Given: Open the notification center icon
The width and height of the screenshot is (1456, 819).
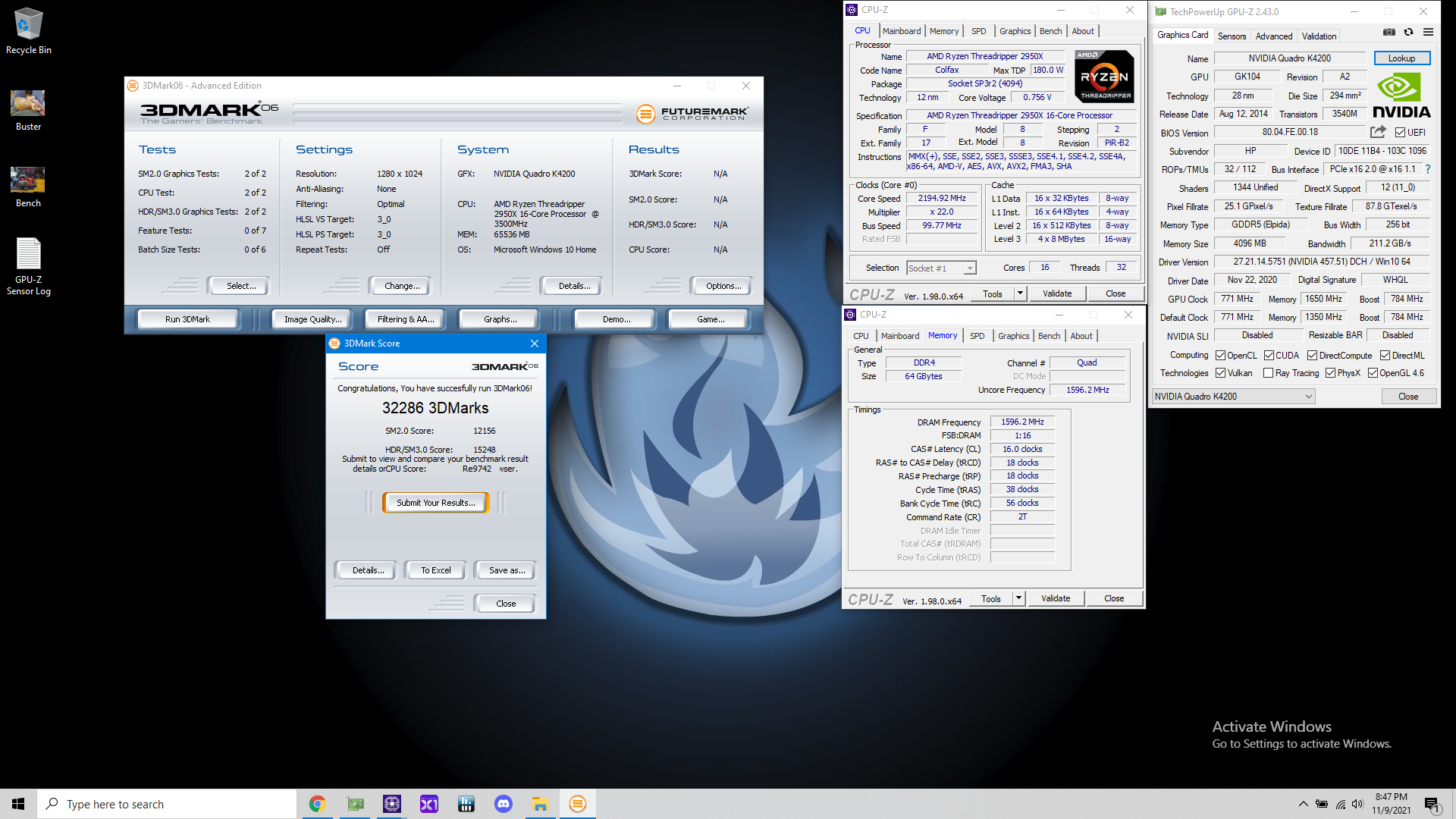Looking at the screenshot, I should [x=1432, y=805].
